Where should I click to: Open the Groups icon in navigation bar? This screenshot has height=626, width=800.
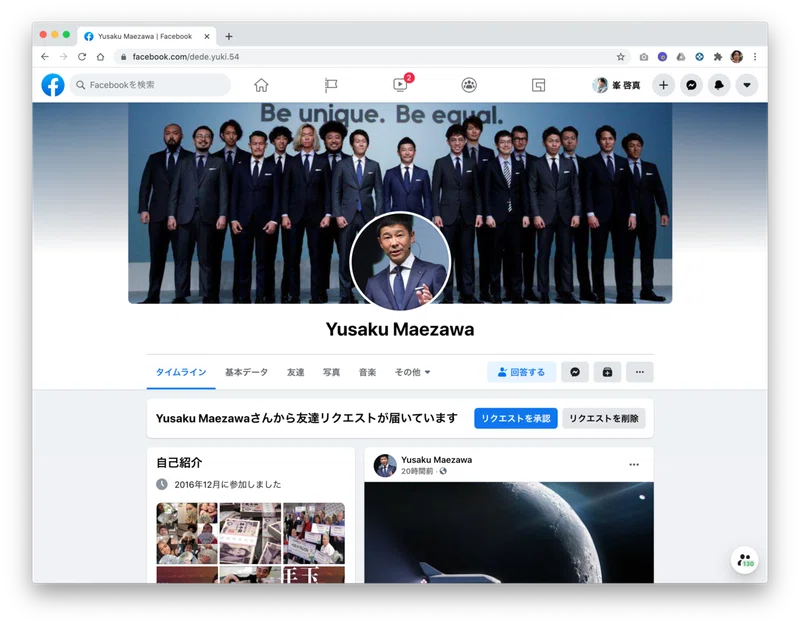tap(469, 85)
